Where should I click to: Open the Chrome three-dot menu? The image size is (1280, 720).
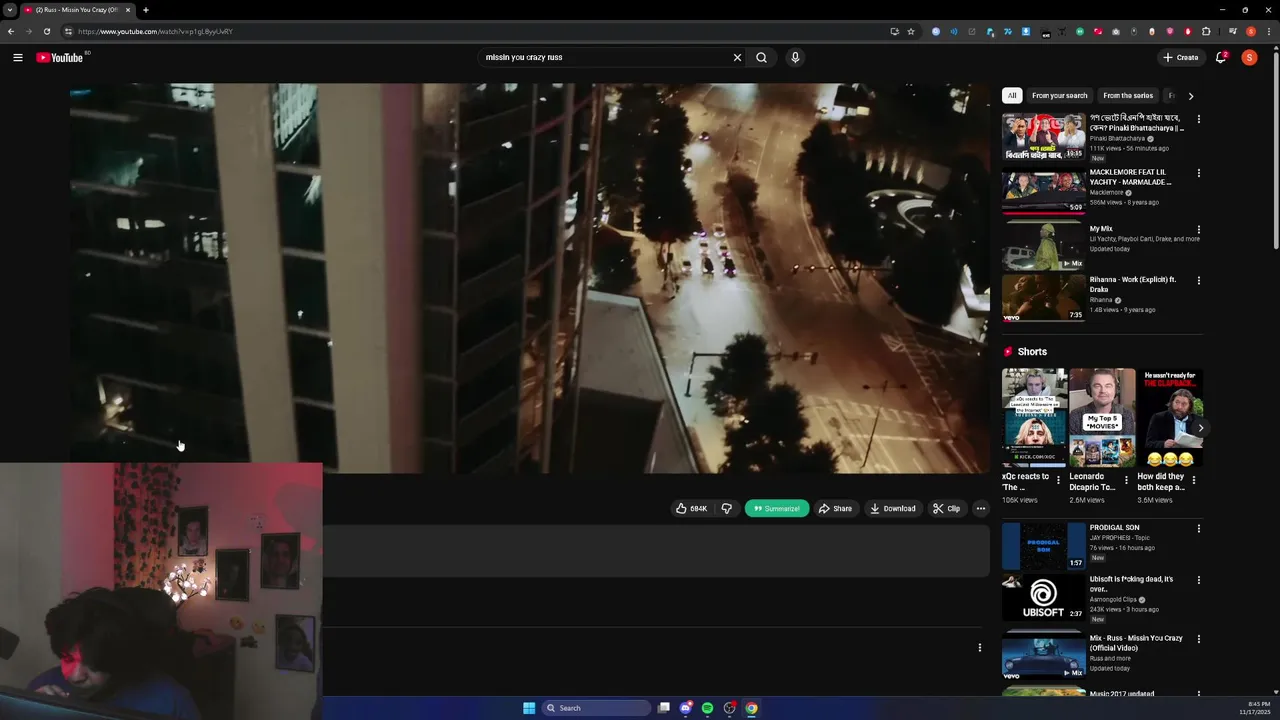coord(1268,31)
